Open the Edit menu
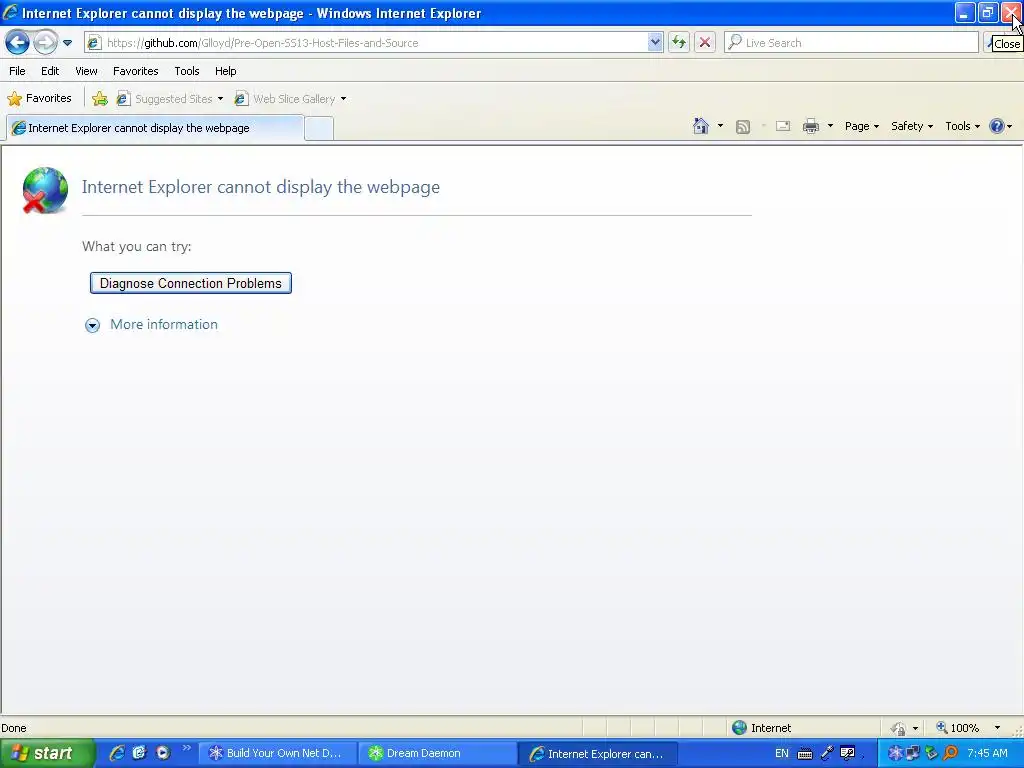Viewport: 1024px width, 768px height. tap(50, 71)
